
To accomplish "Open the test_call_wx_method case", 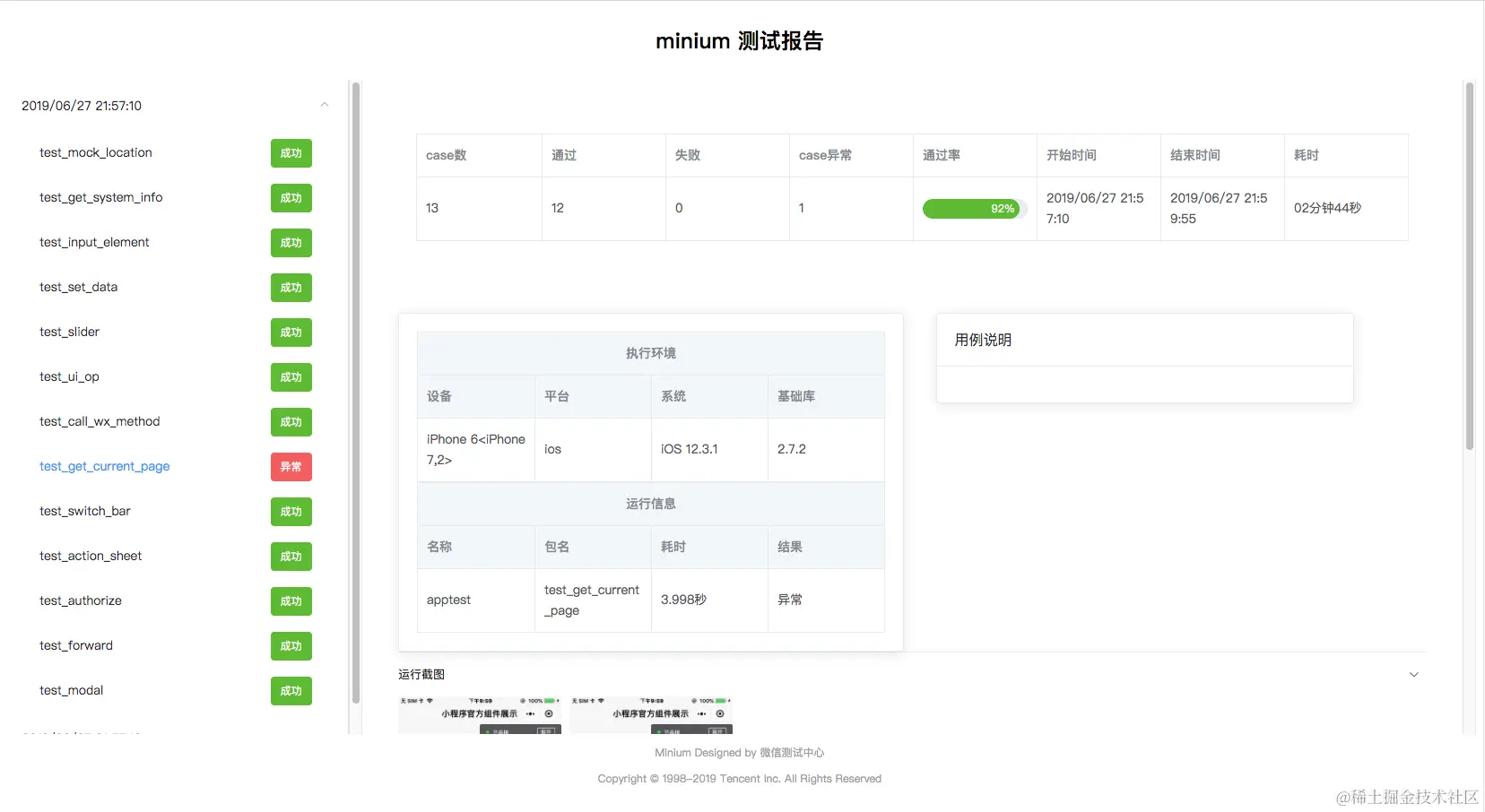I will [x=99, y=421].
